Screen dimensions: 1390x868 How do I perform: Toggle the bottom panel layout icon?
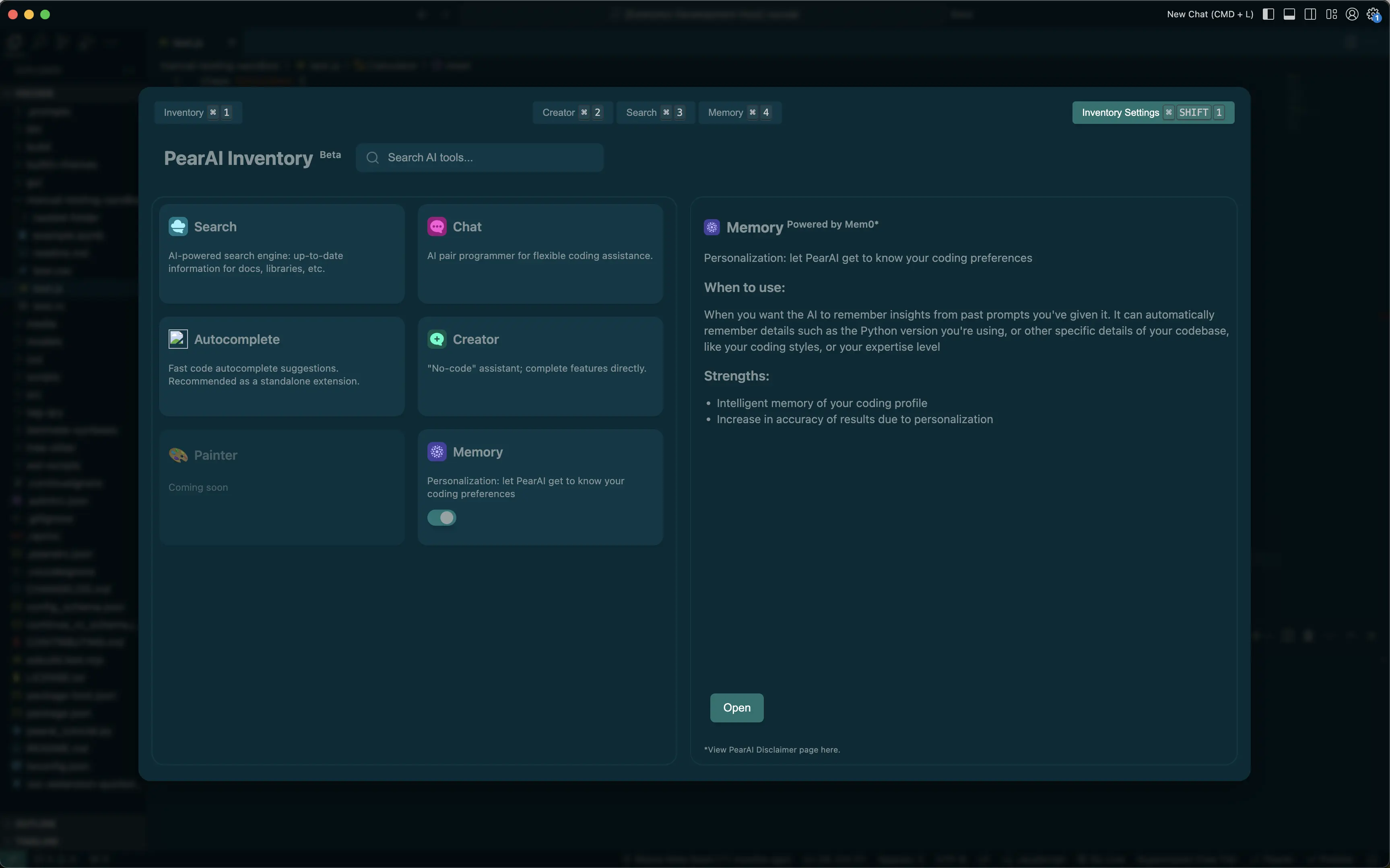[1289, 14]
